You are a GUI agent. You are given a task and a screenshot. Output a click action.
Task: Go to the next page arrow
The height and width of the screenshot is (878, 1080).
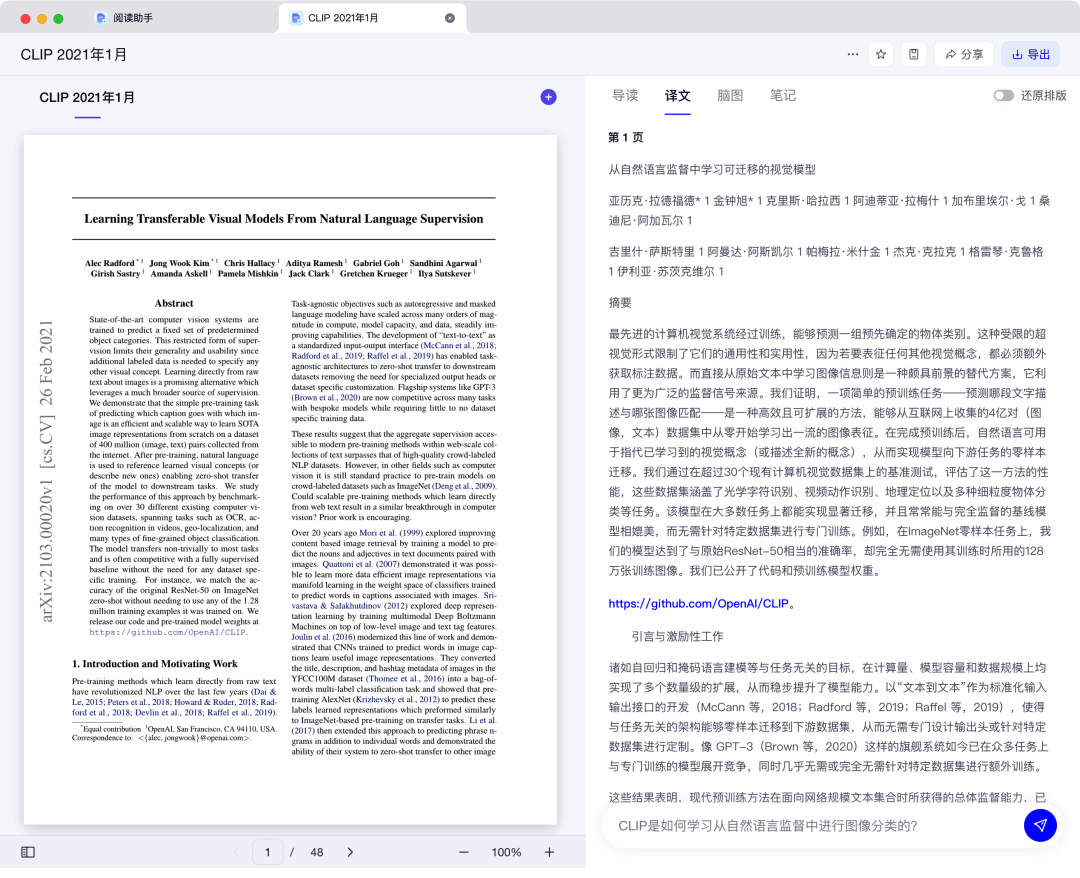[x=350, y=852]
